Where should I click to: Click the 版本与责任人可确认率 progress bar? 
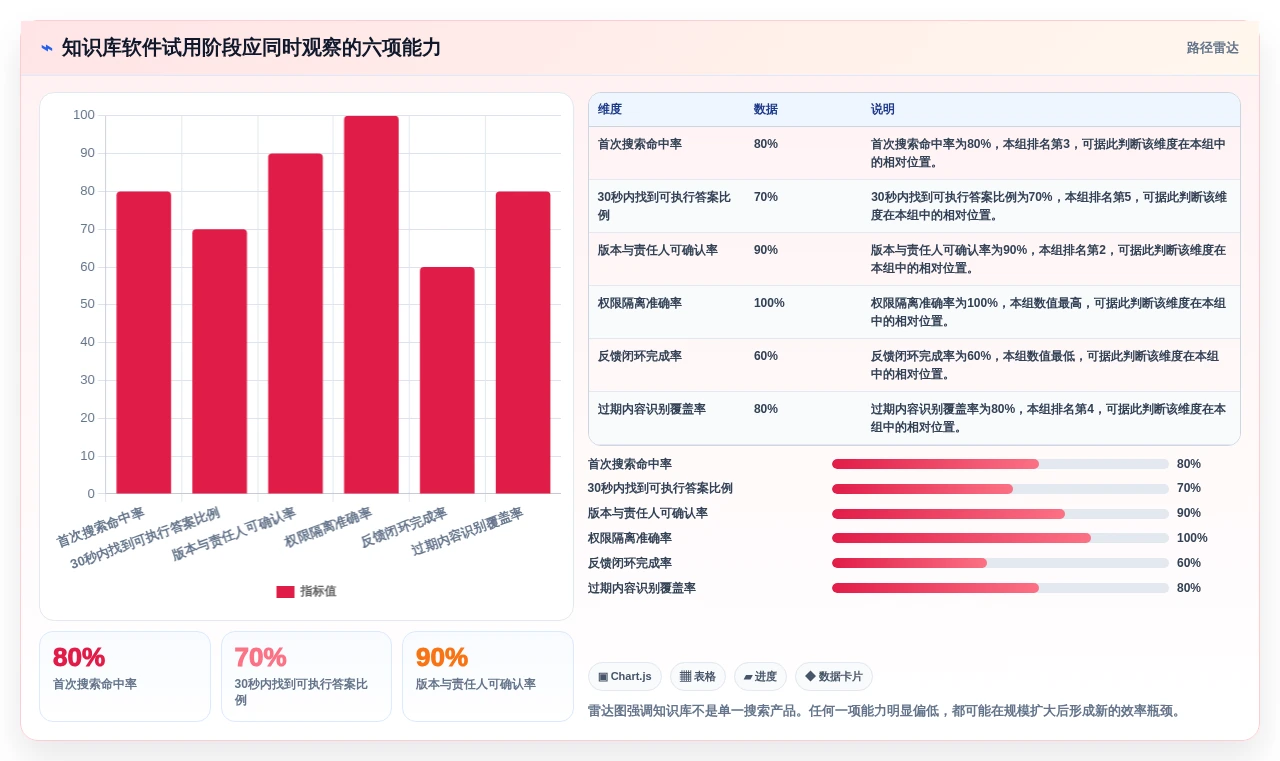coord(1000,513)
